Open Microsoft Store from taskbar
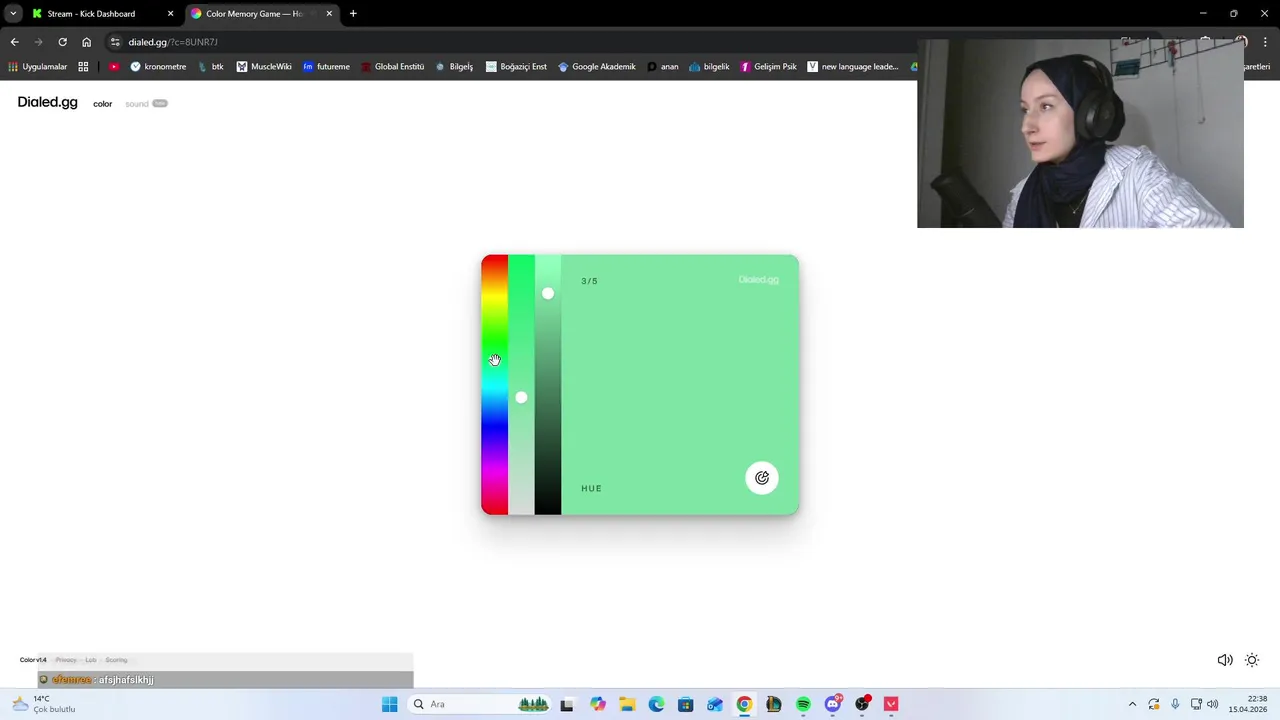This screenshot has height=720, width=1280. click(x=685, y=704)
